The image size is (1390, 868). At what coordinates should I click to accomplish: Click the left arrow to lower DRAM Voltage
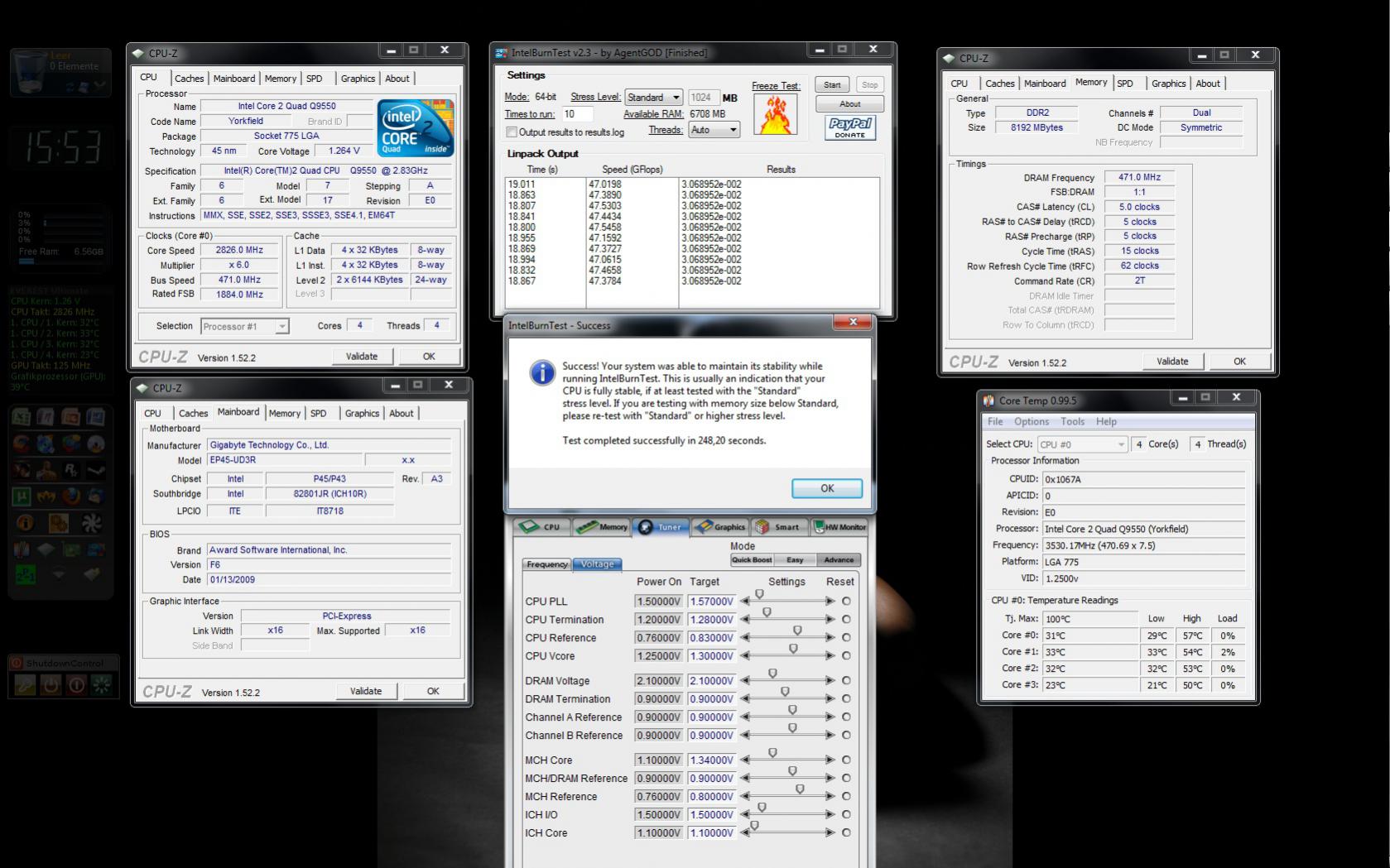point(745,681)
